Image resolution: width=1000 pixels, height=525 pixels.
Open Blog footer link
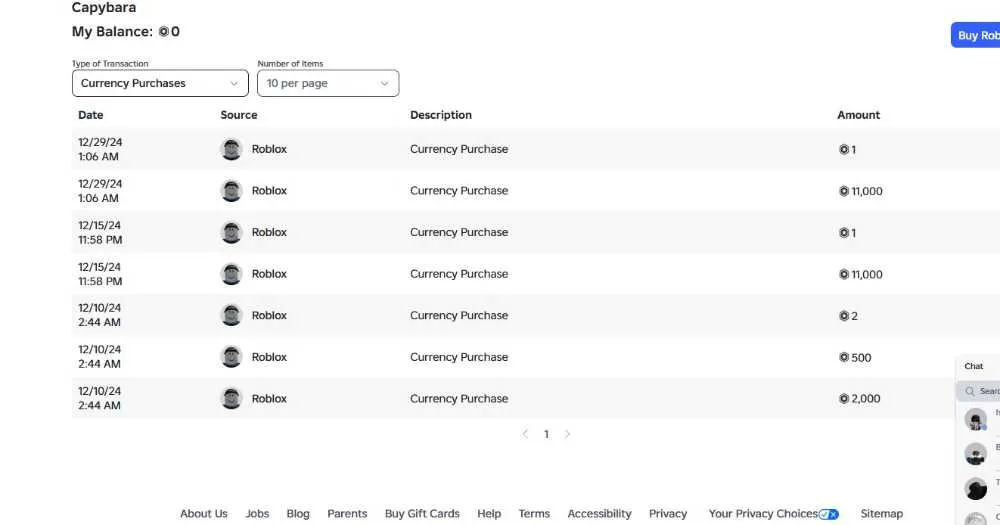(x=298, y=514)
